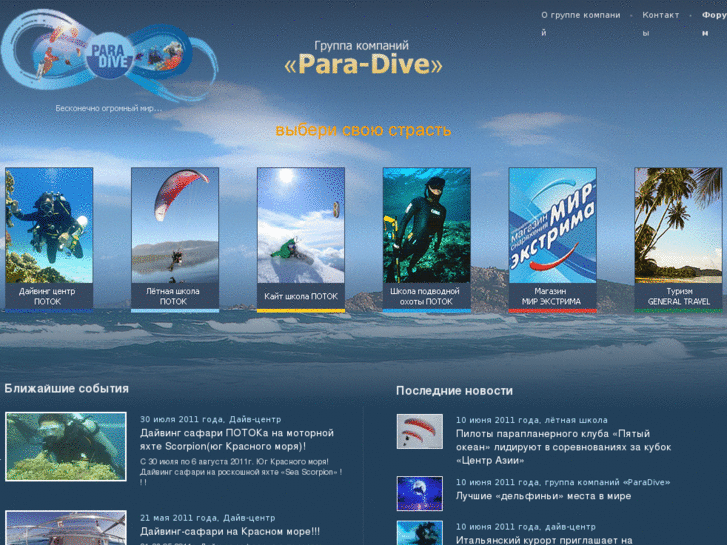This screenshot has width=727, height=545.
Task: Click the «Последние новости» heading
Action: tap(454, 391)
